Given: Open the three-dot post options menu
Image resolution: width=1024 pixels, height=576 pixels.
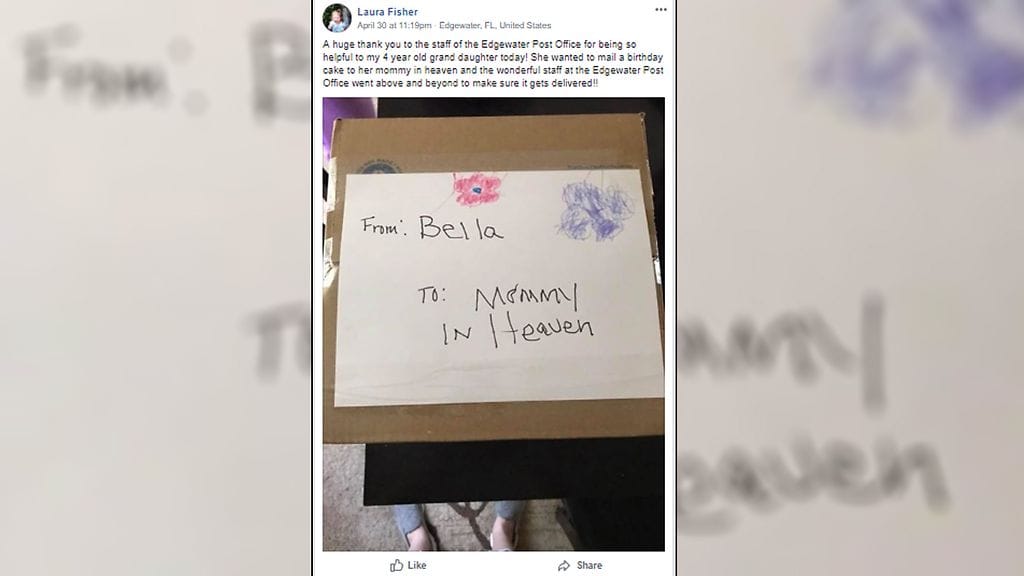Looking at the screenshot, I should click(661, 10).
